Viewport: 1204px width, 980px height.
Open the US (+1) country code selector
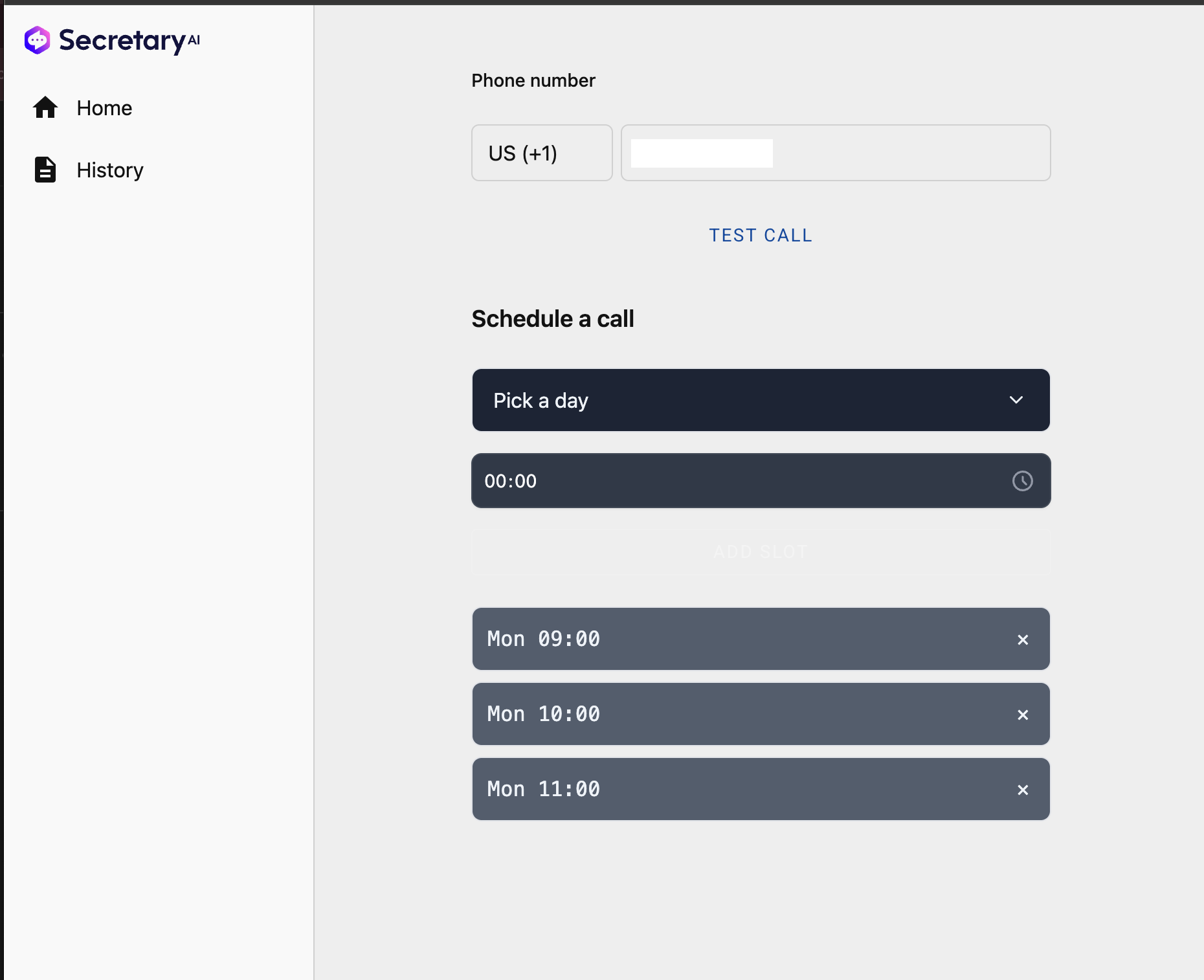[x=542, y=153]
